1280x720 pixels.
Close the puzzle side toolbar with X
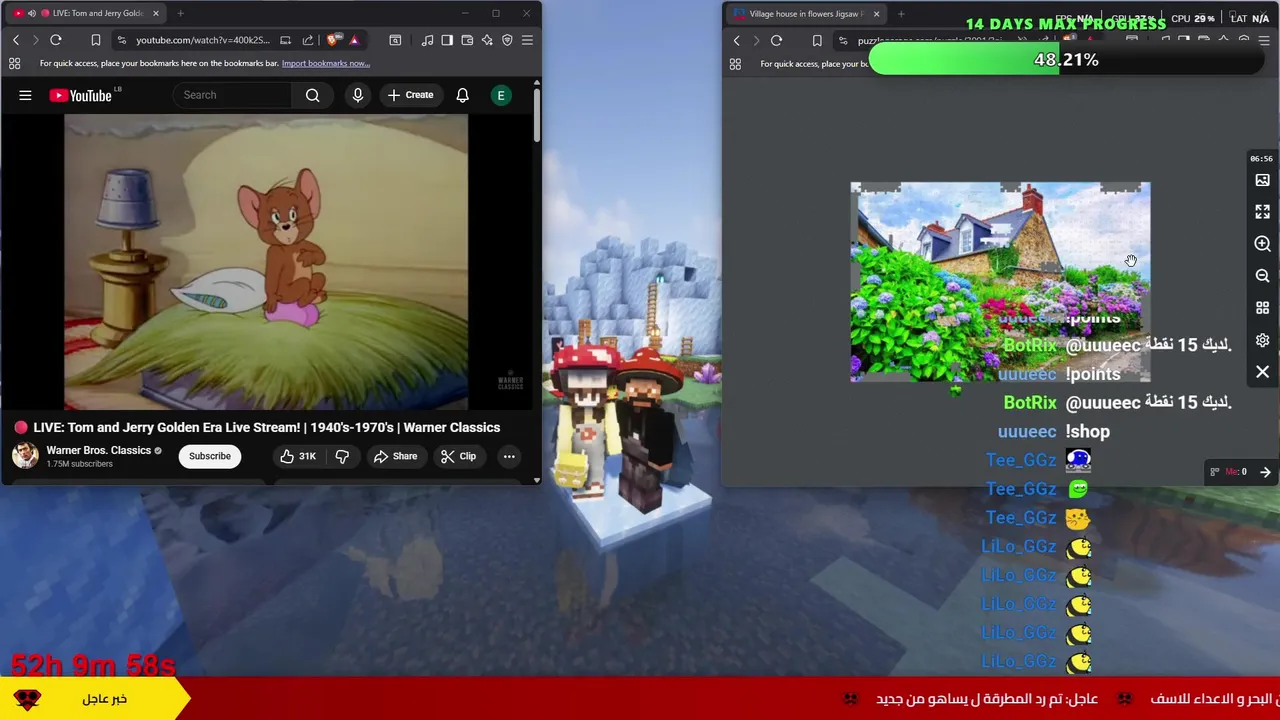pyautogui.click(x=1262, y=372)
